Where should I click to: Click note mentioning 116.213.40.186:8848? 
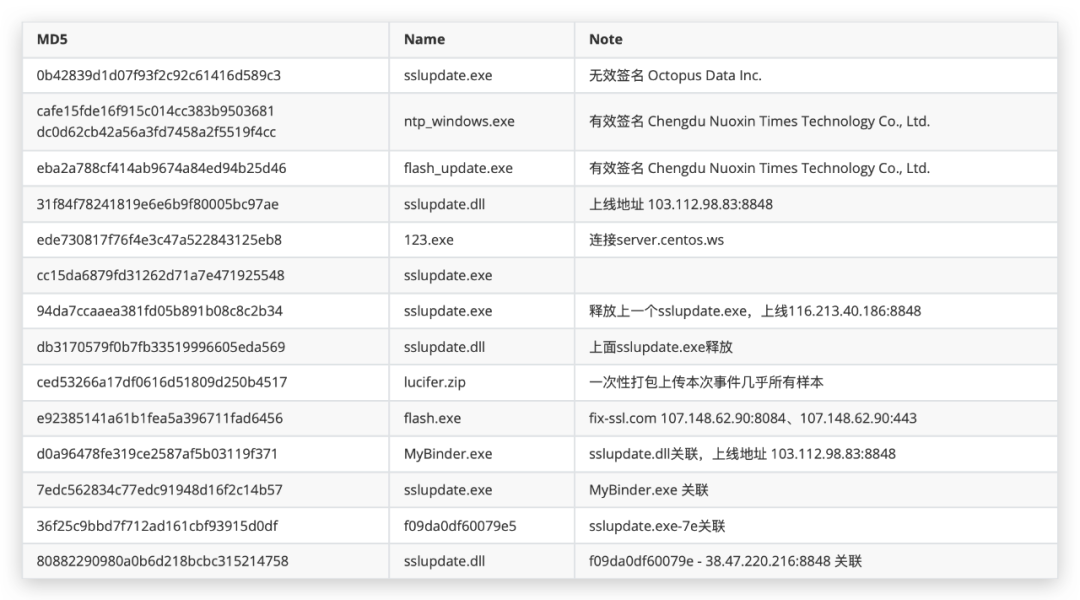(x=755, y=311)
